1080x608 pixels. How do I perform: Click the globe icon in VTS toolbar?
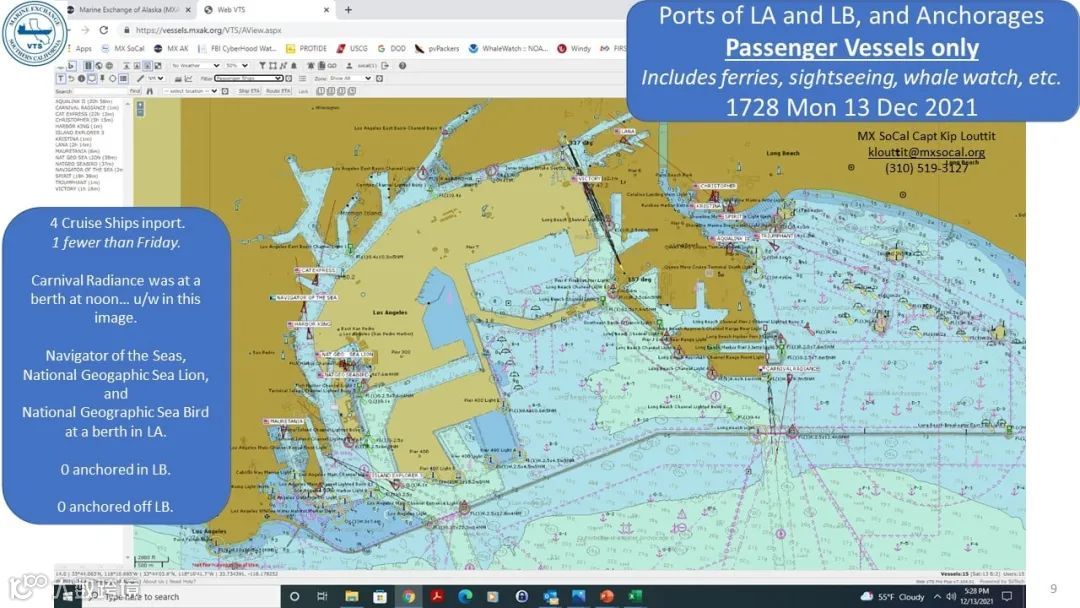(x=98, y=65)
